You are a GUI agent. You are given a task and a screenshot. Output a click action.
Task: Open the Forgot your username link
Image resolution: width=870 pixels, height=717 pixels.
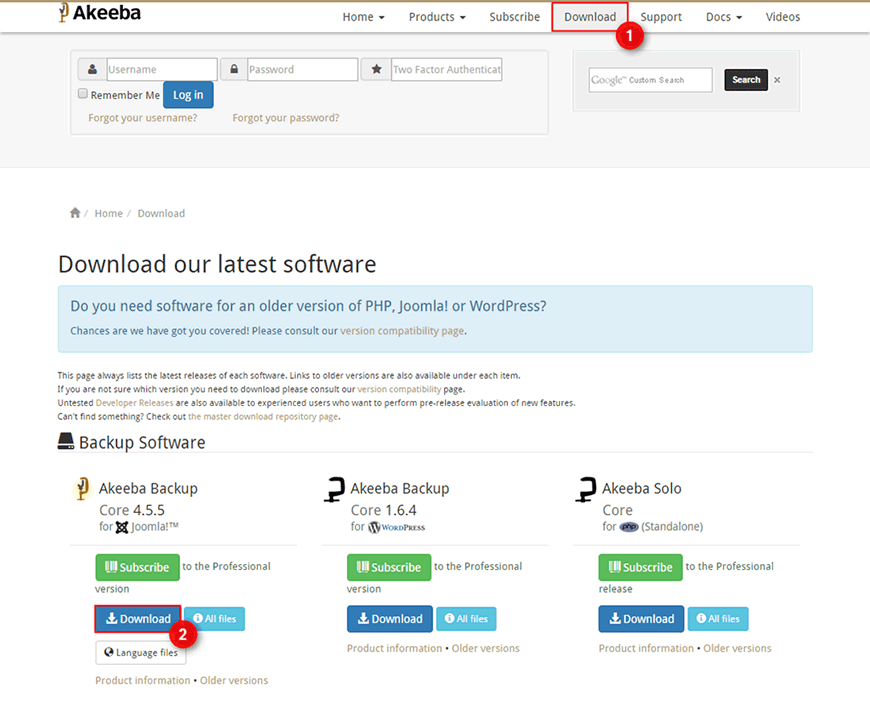143,118
